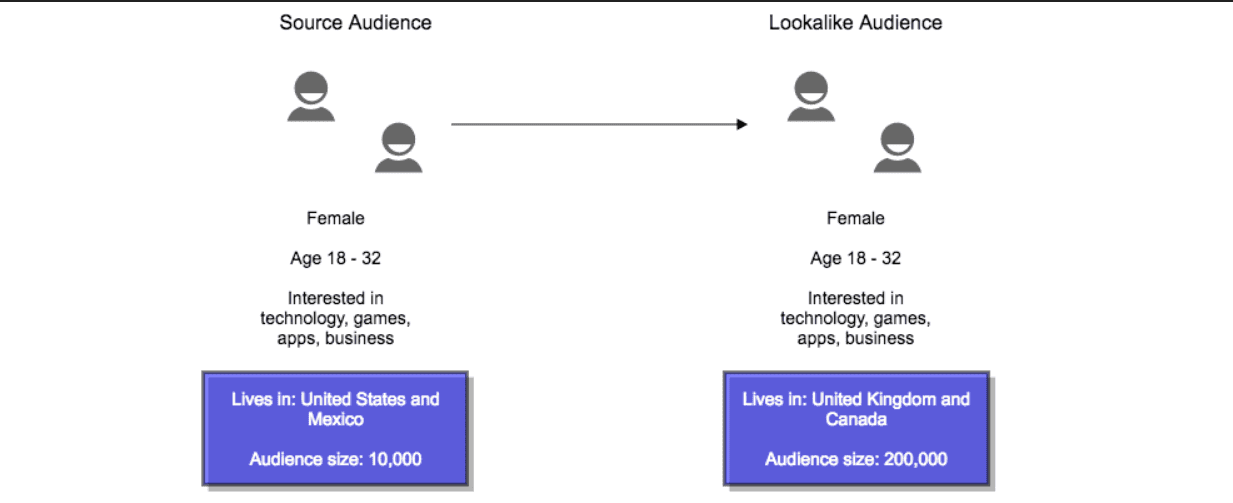Click the upper person icon under Source Audience

pyautogui.click(x=311, y=97)
